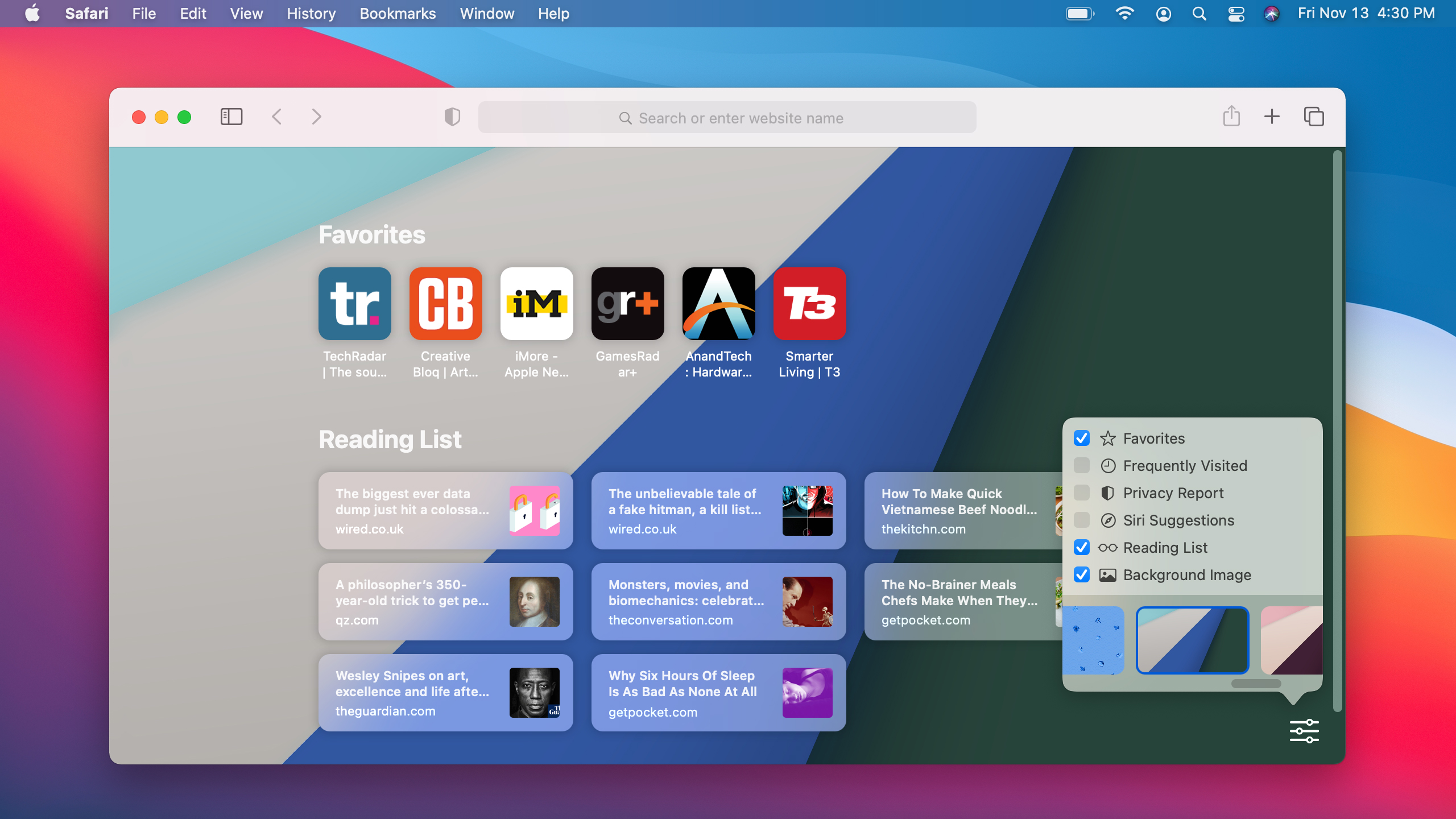Open the Wi-Fi menu
Viewport: 1456px width, 819px height.
tap(1124, 13)
